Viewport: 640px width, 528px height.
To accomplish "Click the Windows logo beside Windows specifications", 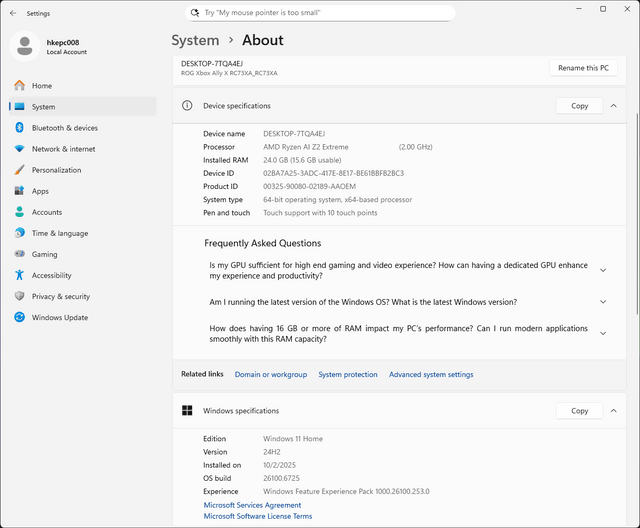I will point(187,410).
